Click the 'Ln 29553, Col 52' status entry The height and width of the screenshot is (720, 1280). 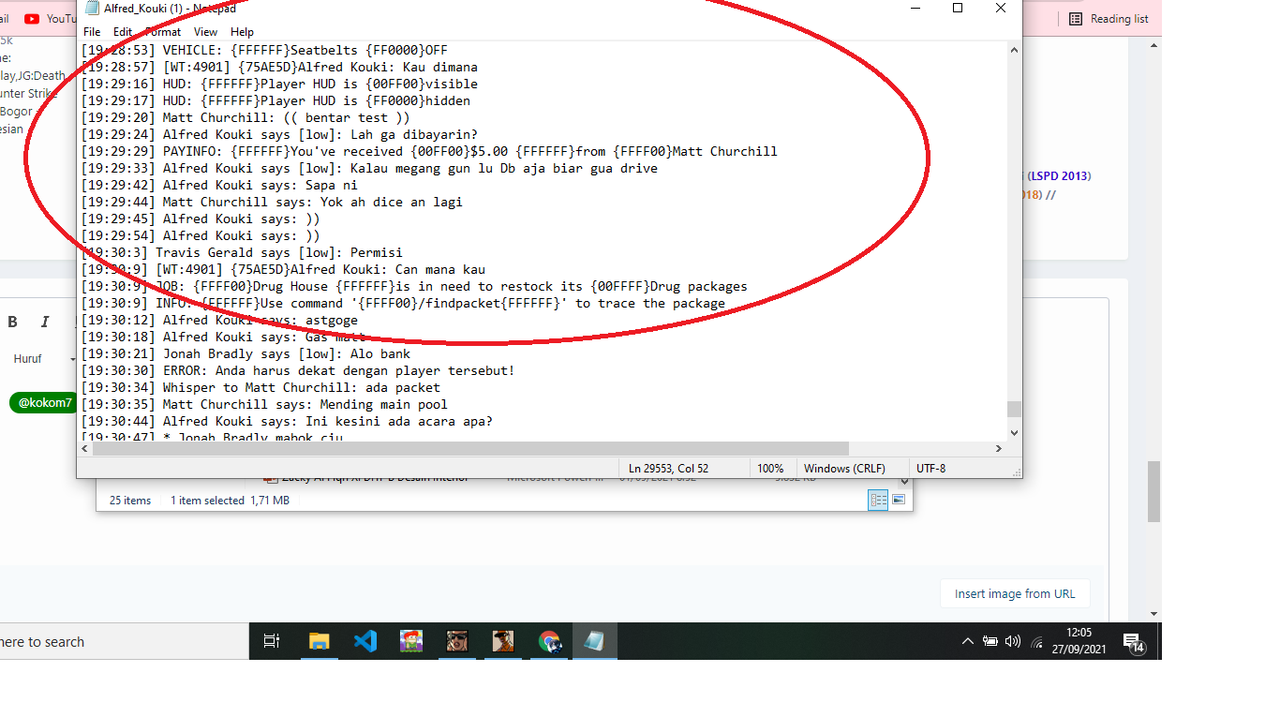pyautogui.click(x=669, y=468)
